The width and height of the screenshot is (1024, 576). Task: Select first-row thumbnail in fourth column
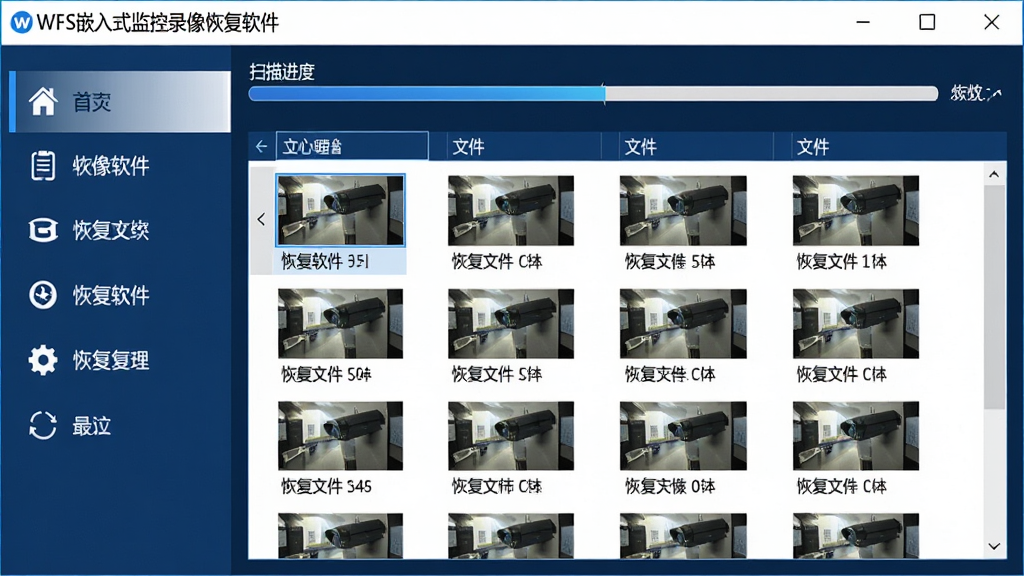coord(856,210)
